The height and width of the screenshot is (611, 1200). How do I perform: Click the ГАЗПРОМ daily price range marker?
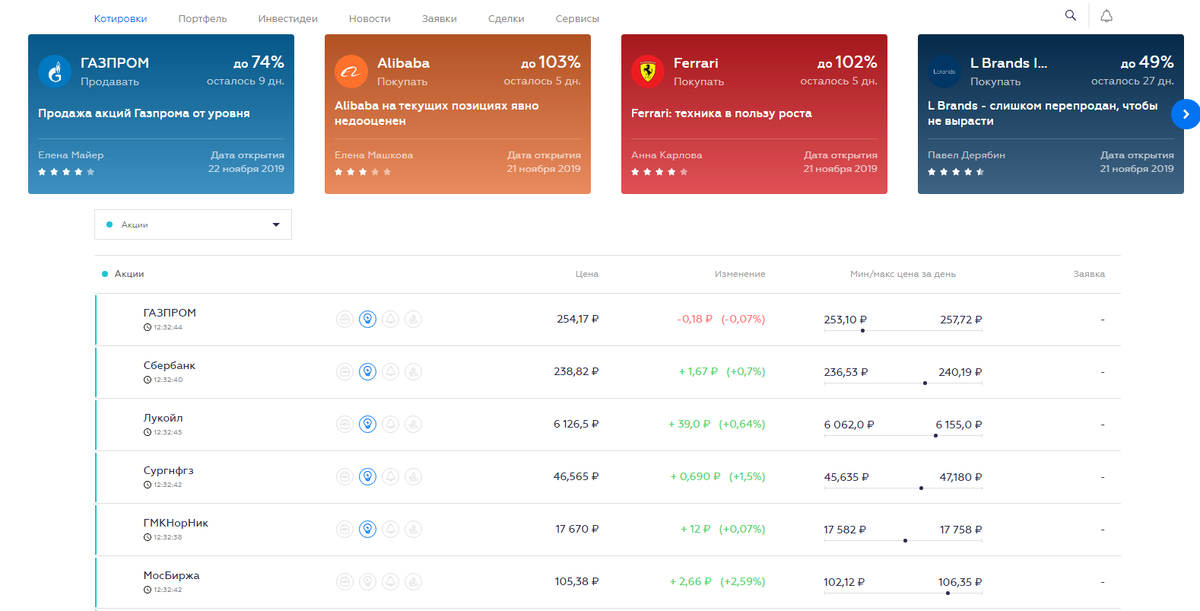862,331
